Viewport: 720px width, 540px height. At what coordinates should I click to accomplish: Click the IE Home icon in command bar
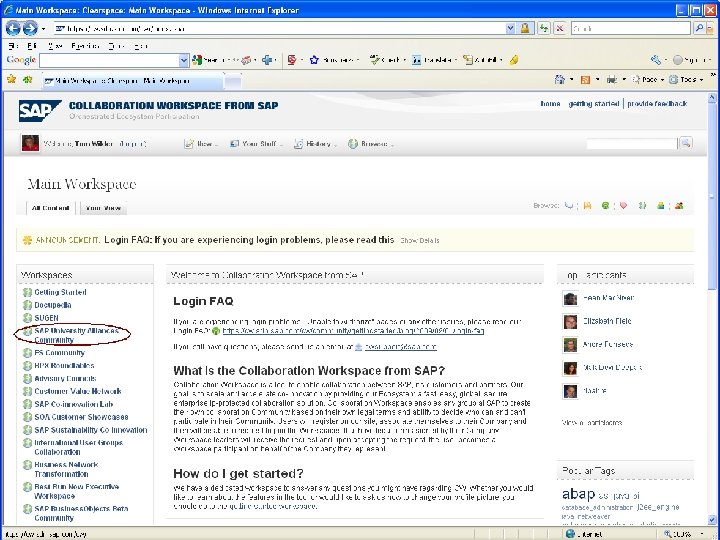559,79
